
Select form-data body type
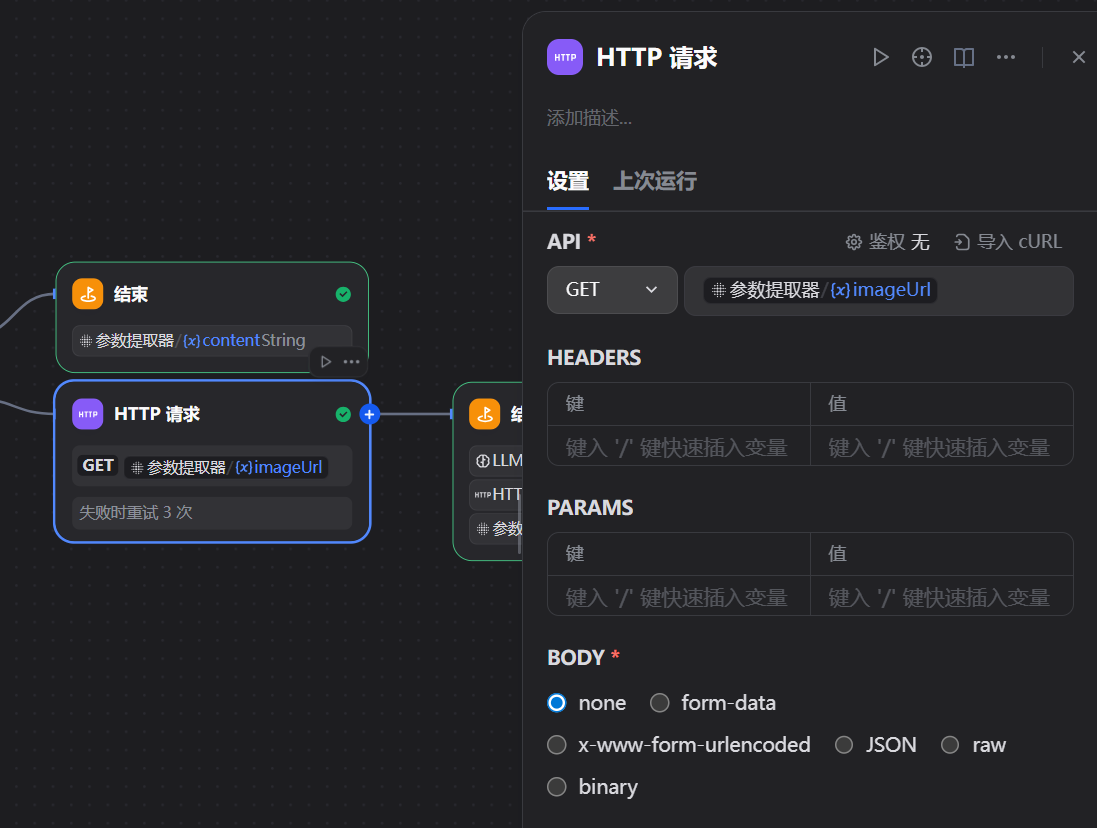coord(660,703)
